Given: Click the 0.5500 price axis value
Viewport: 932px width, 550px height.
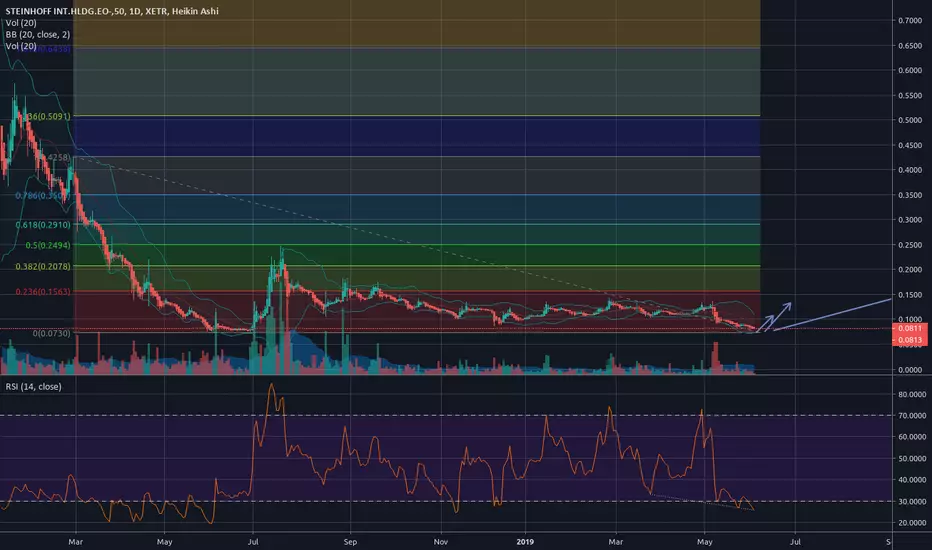Looking at the screenshot, I should coord(910,96).
